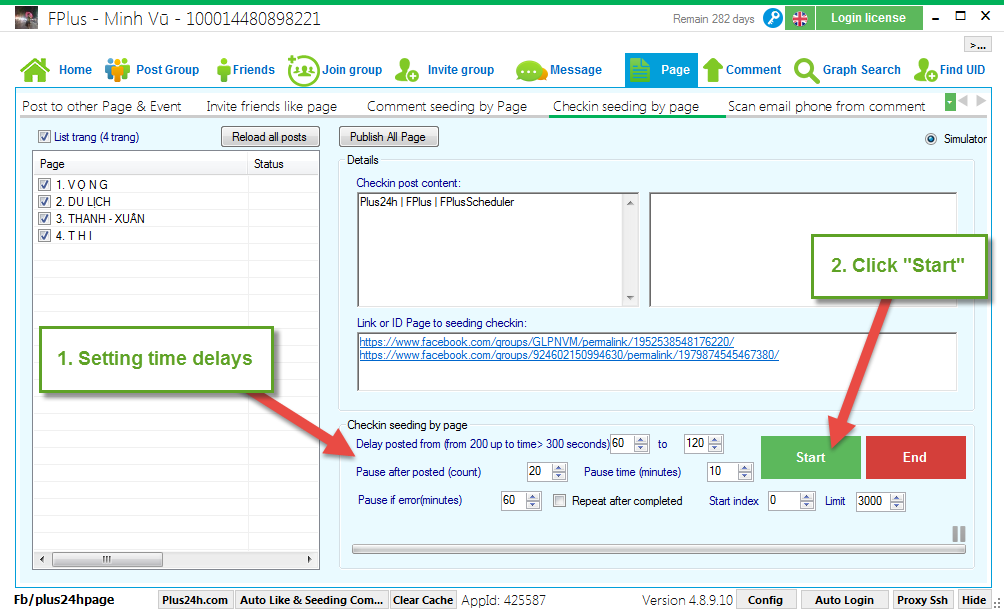Viewport: 1004px width, 612px height.
Task: Click Auto Like & Seeding Com... button
Action: point(311,600)
